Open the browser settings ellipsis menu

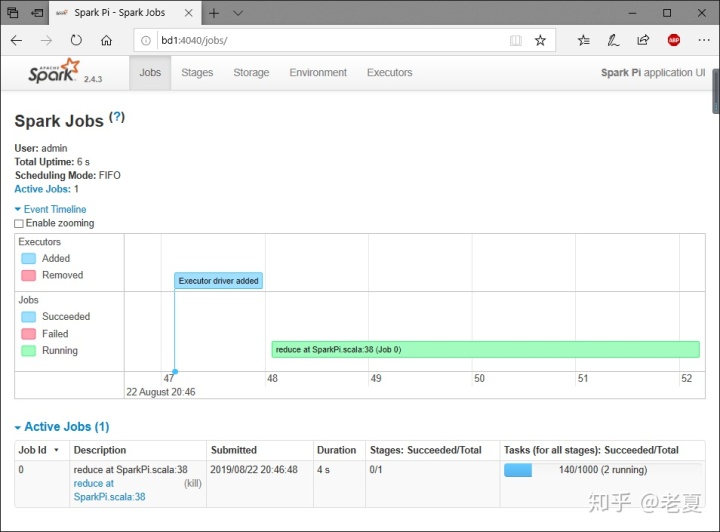point(703,40)
